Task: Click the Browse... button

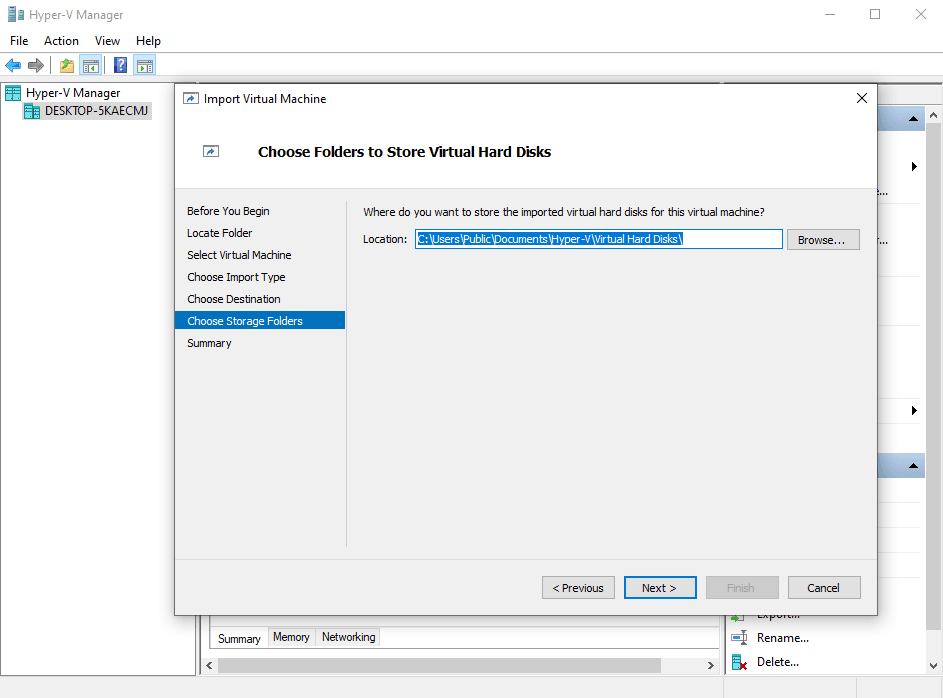Action: click(x=823, y=240)
